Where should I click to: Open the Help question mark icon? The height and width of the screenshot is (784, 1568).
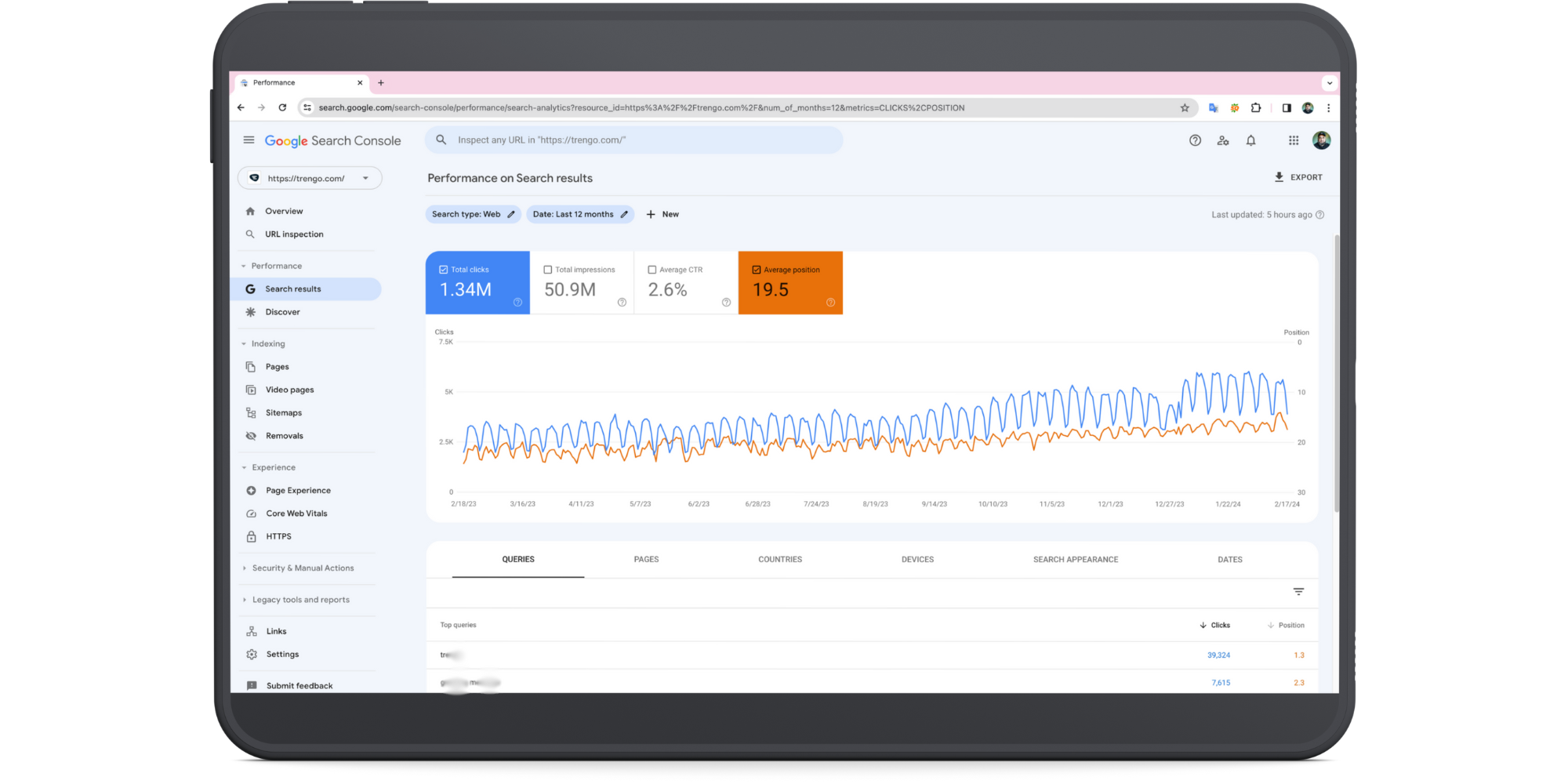1195,140
